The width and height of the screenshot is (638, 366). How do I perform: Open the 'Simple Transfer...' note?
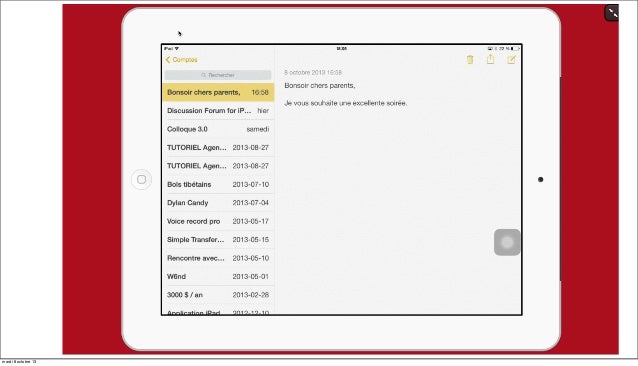(218, 240)
